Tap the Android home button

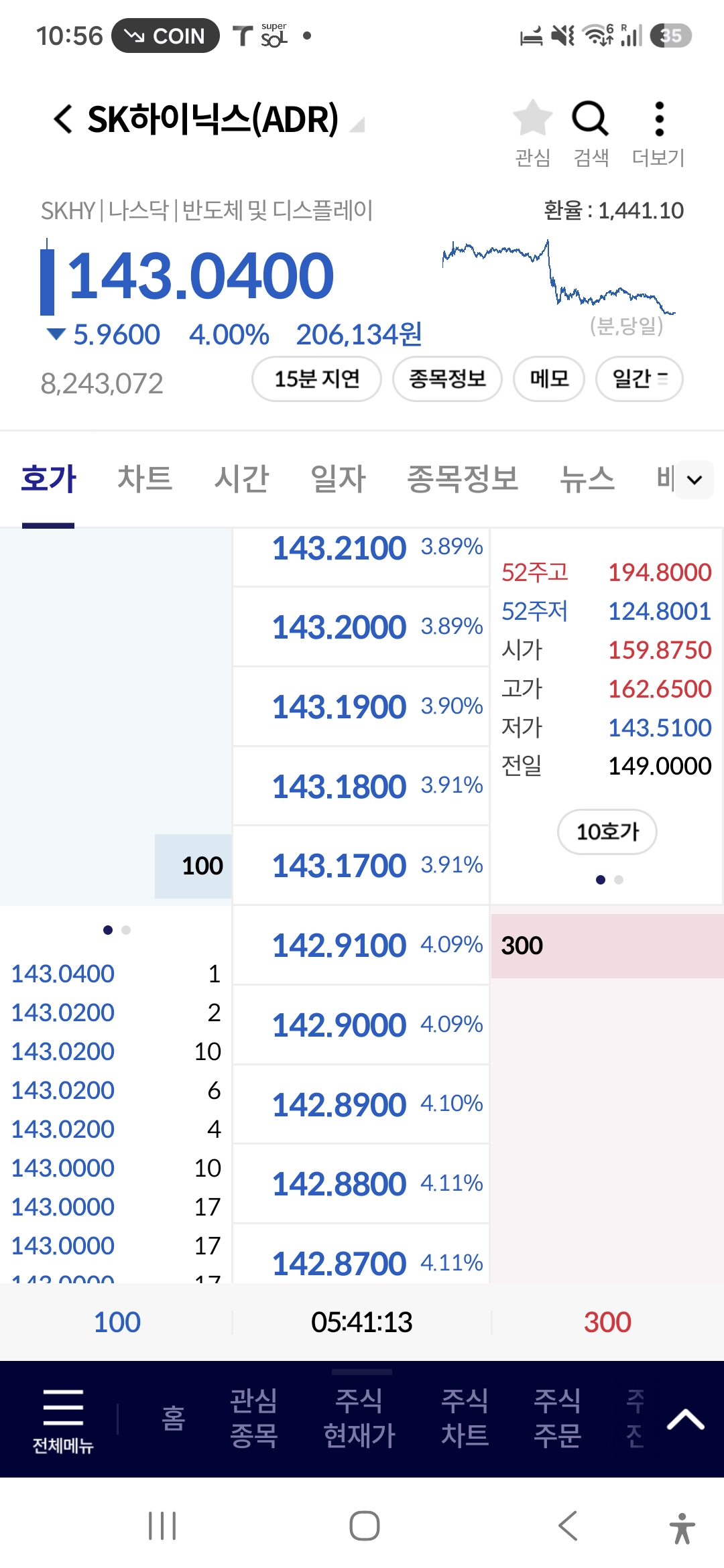(364, 1526)
